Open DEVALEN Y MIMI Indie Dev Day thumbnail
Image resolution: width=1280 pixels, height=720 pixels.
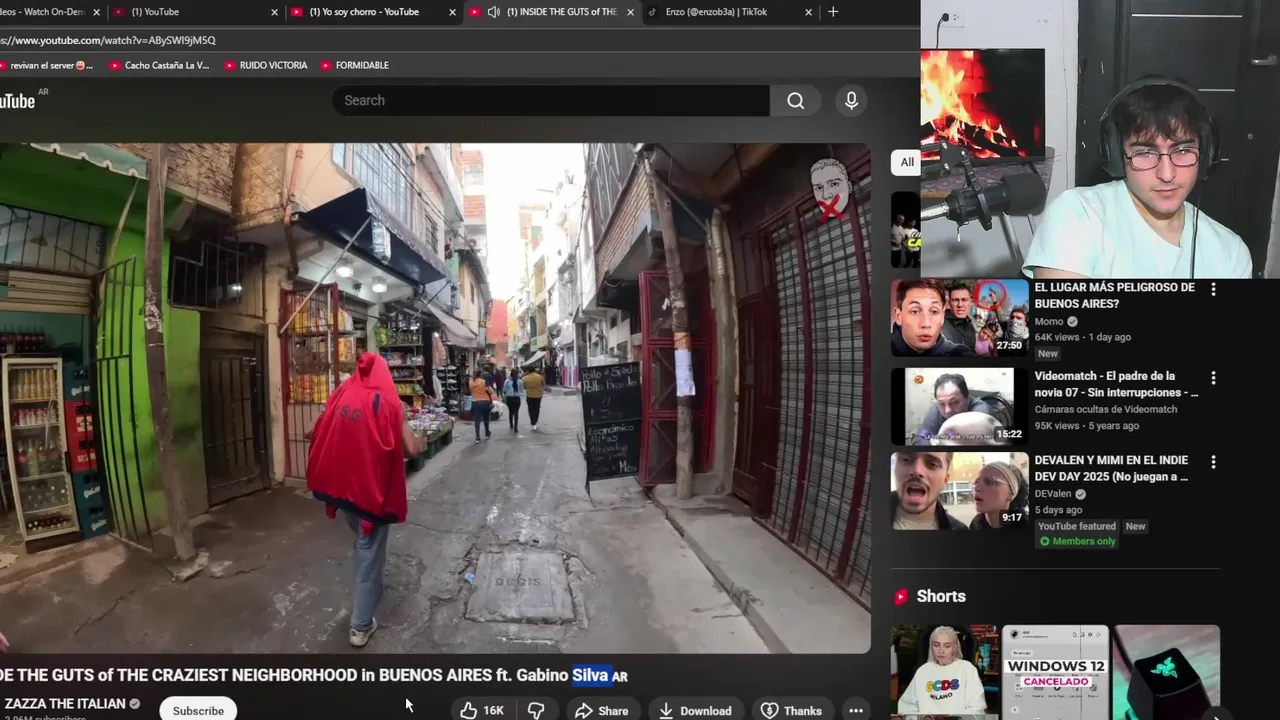coord(959,490)
